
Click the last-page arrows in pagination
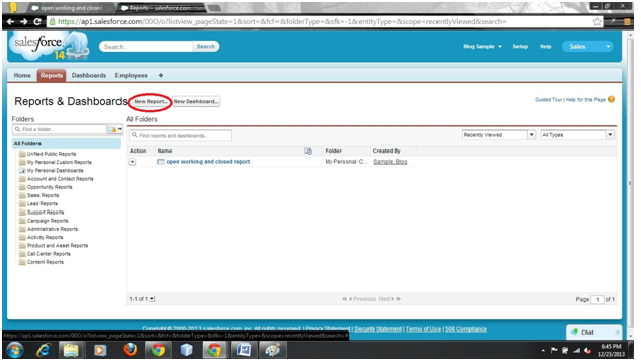click(x=399, y=299)
